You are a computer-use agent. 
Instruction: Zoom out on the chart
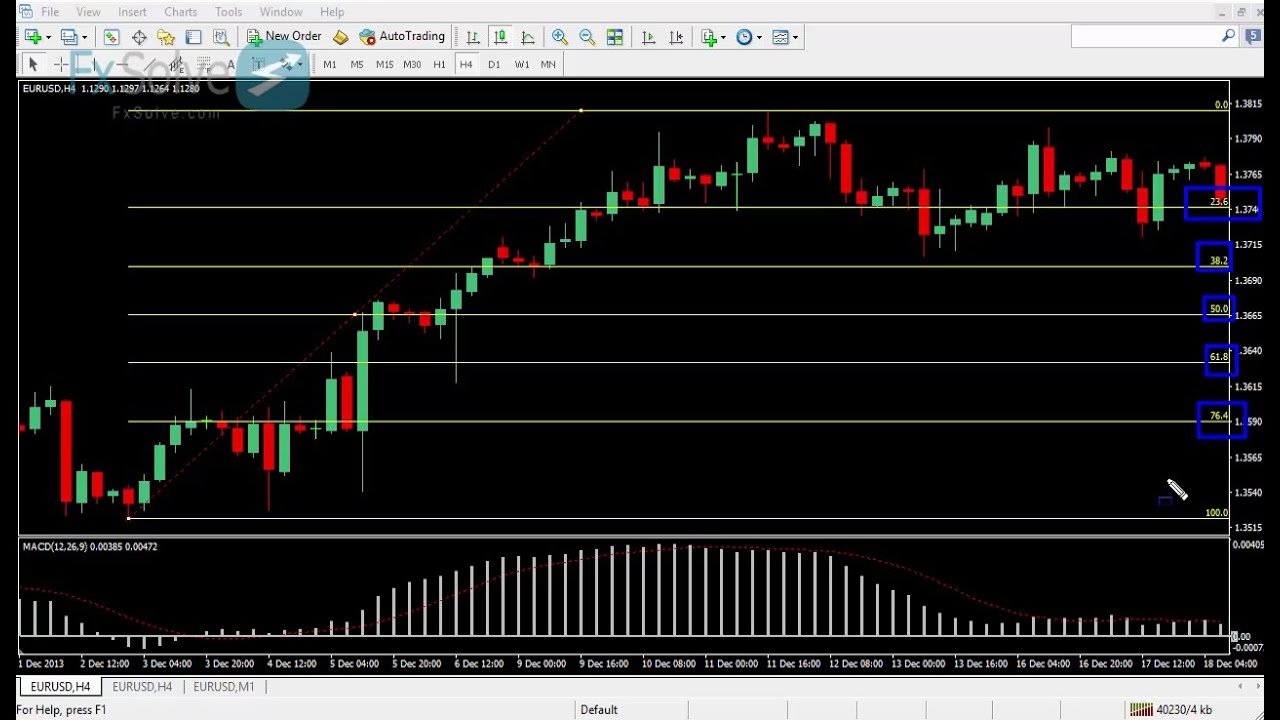[x=587, y=37]
